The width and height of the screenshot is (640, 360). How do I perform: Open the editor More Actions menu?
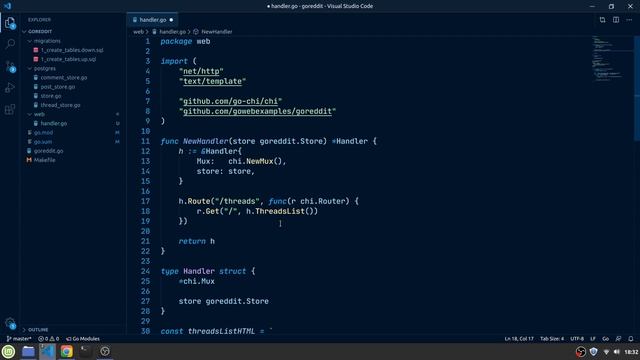629,20
